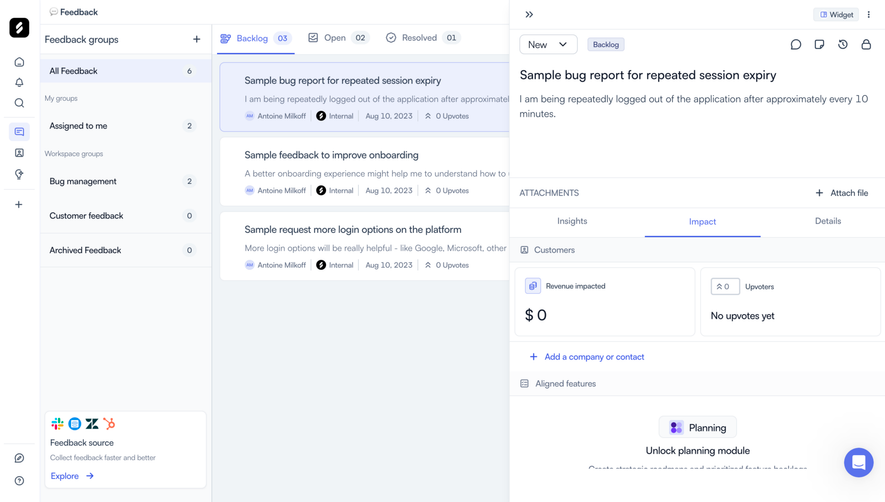Viewport: 885px width, 502px height.
Task: Click 0 Upvotes on the onboarding card
Action: (447, 190)
